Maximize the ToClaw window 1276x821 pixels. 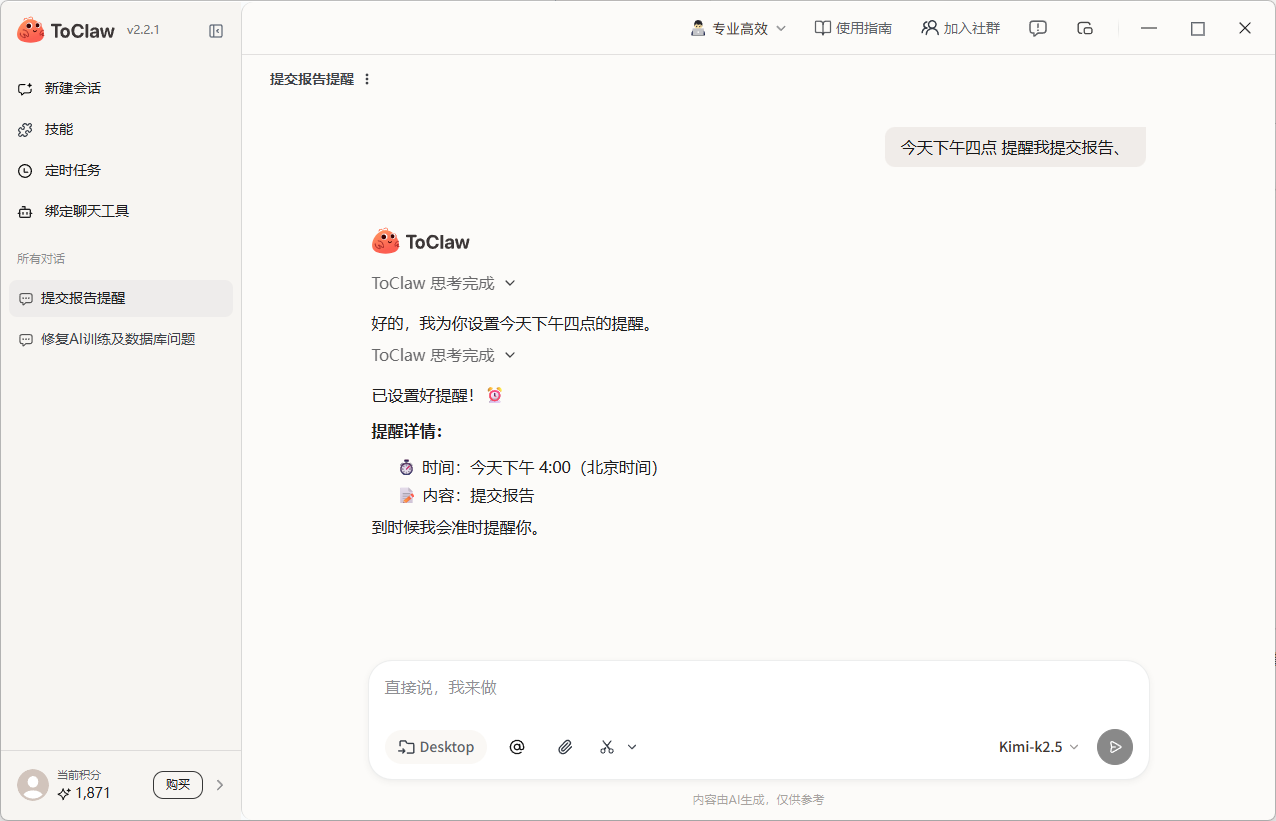[1198, 28]
